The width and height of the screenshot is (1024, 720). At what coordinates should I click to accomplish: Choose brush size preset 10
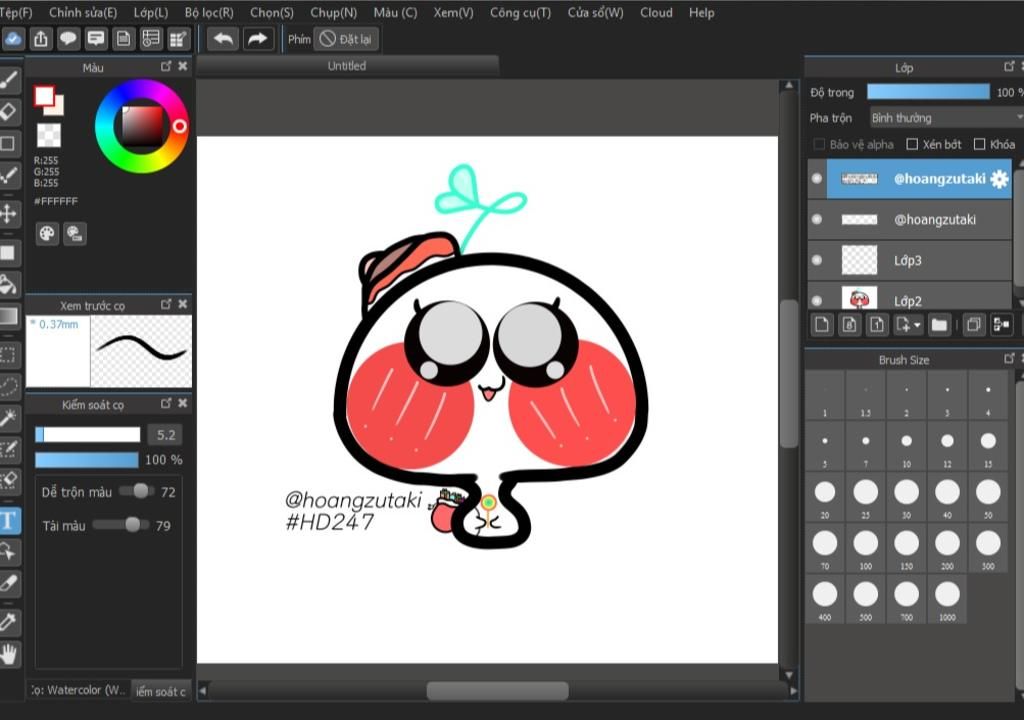906,447
